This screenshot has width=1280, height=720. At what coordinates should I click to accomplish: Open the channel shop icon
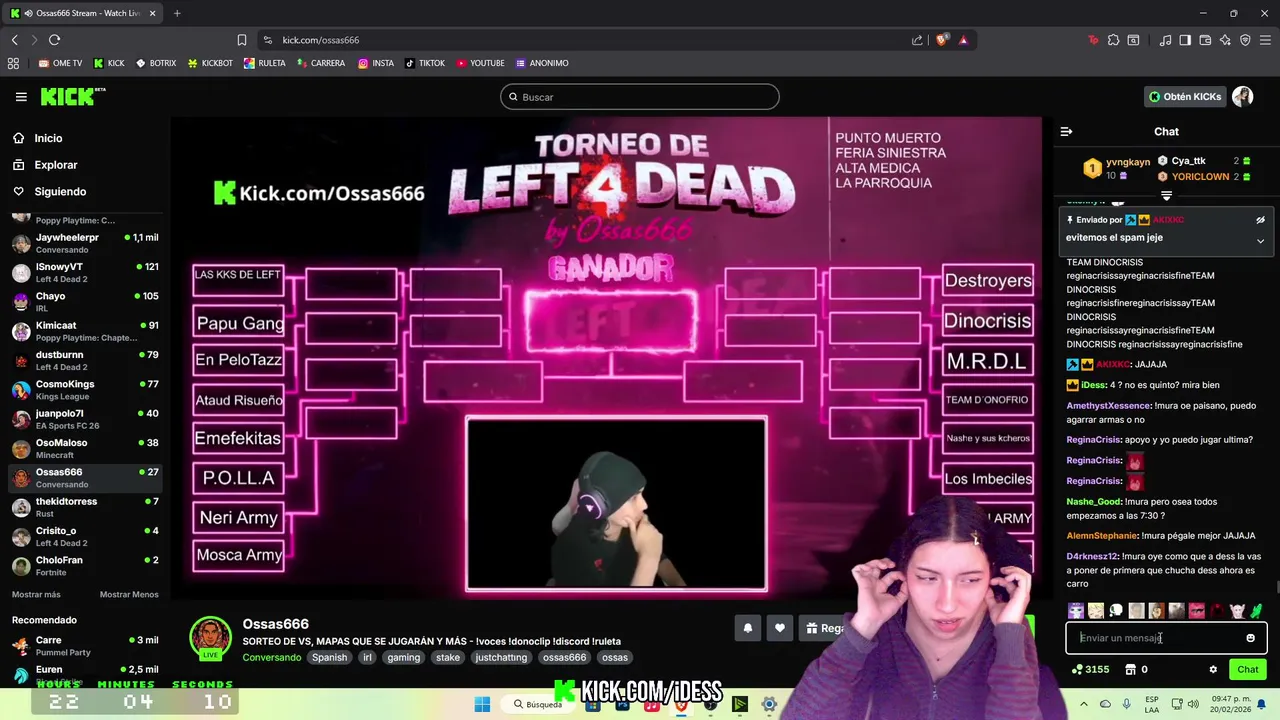(1130, 670)
